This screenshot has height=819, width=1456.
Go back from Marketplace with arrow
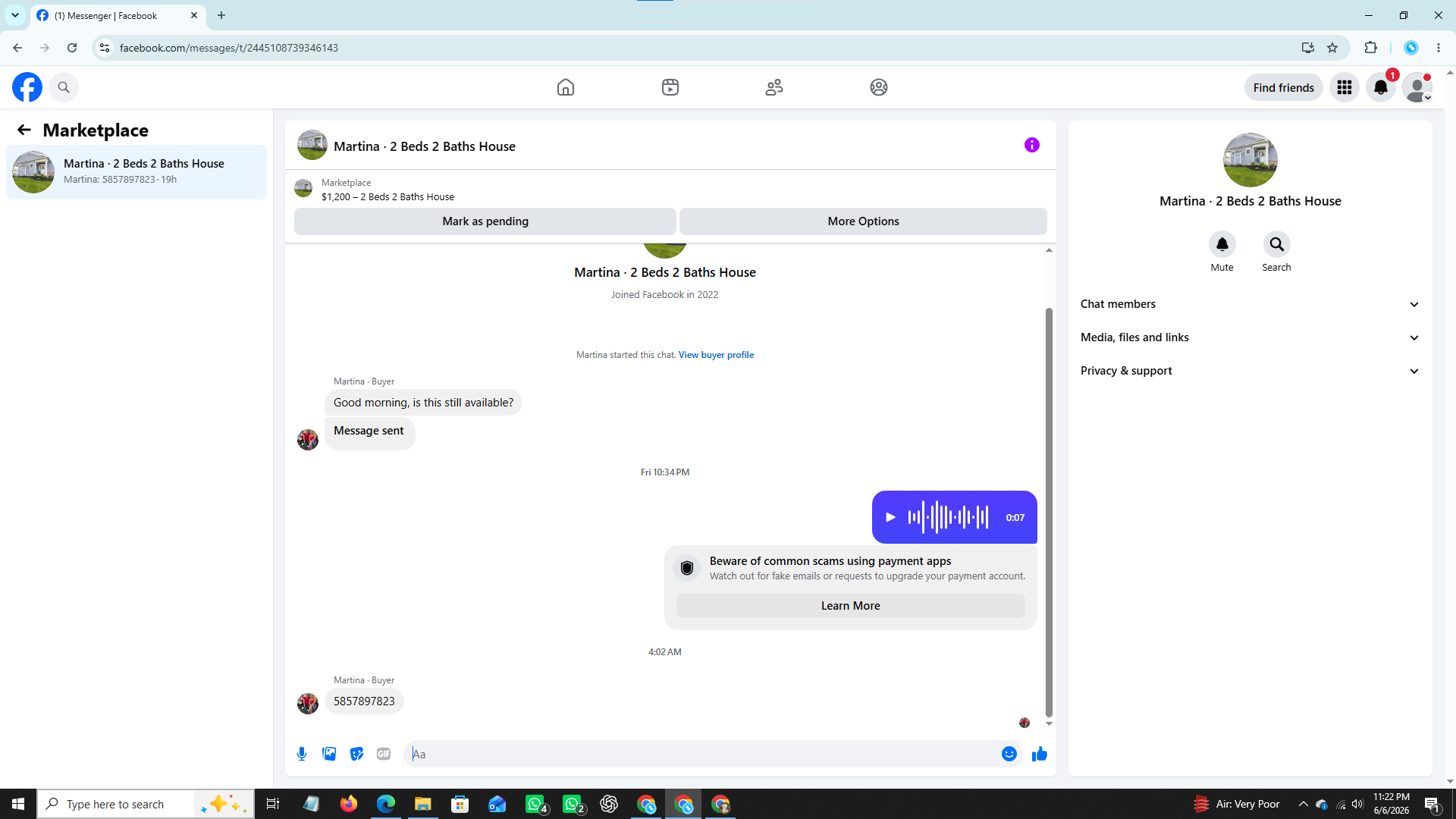pyautogui.click(x=24, y=130)
